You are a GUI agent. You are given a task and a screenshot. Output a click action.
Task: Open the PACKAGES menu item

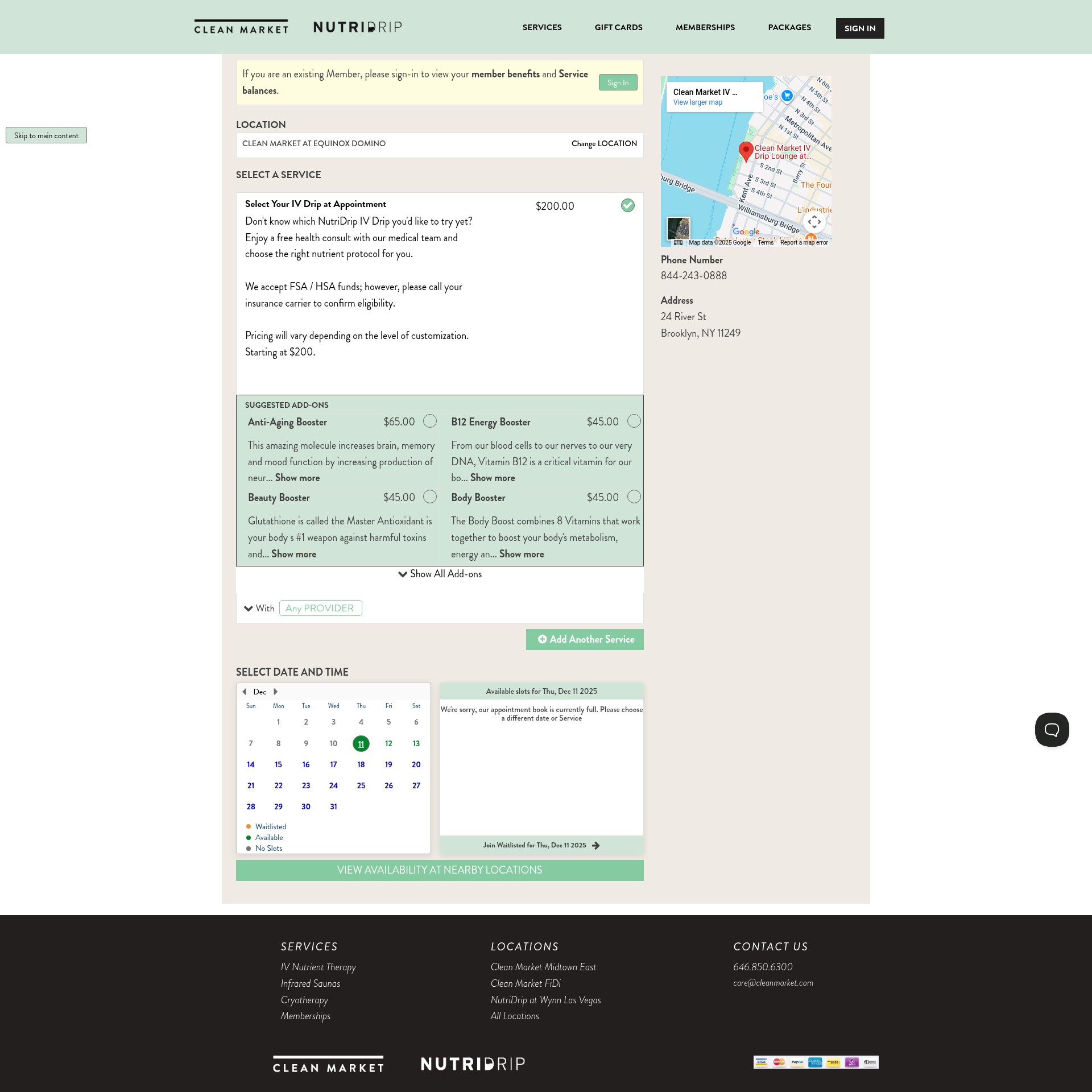(789, 27)
